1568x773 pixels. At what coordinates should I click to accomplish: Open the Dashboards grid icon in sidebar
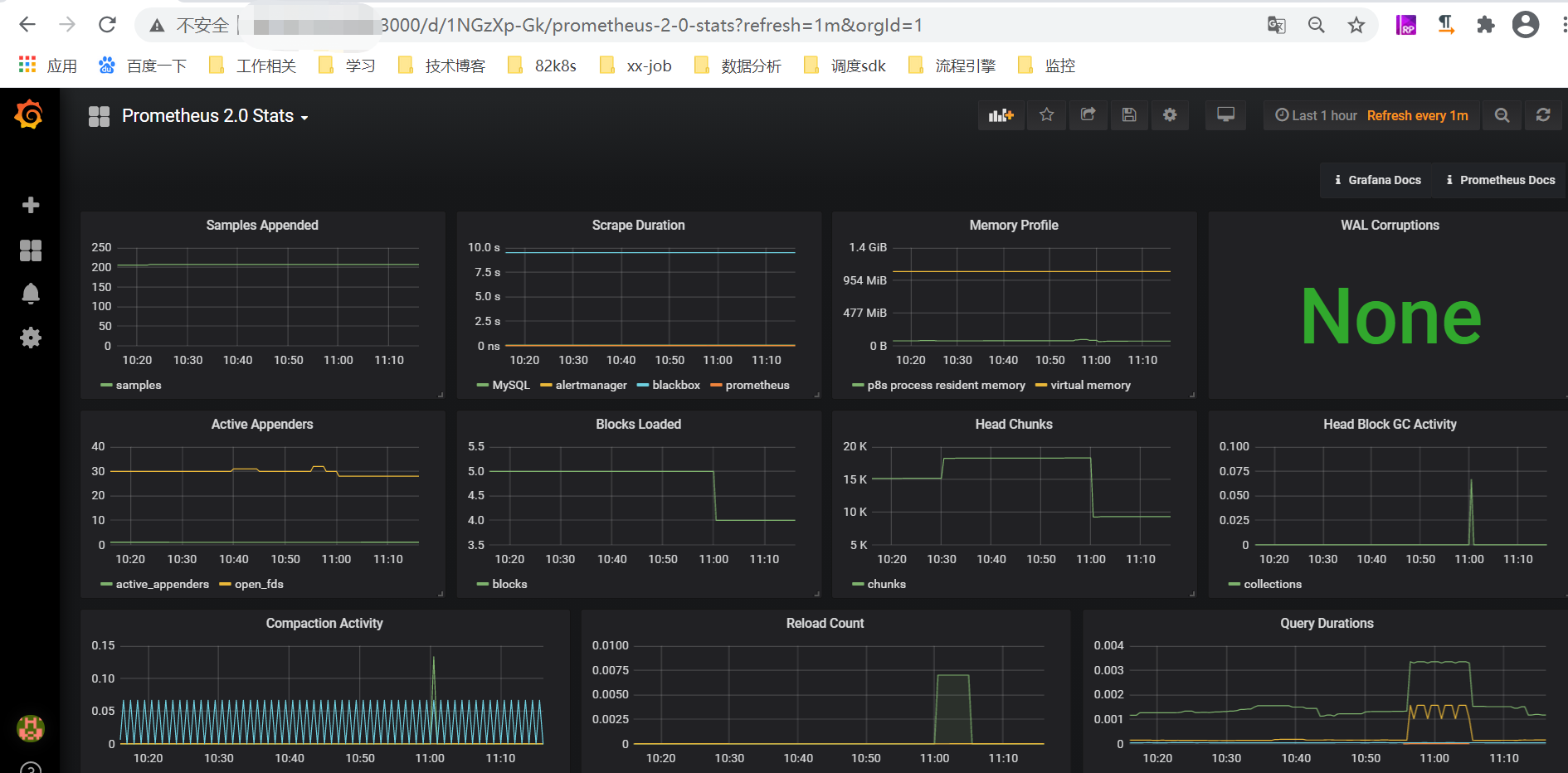[31, 250]
